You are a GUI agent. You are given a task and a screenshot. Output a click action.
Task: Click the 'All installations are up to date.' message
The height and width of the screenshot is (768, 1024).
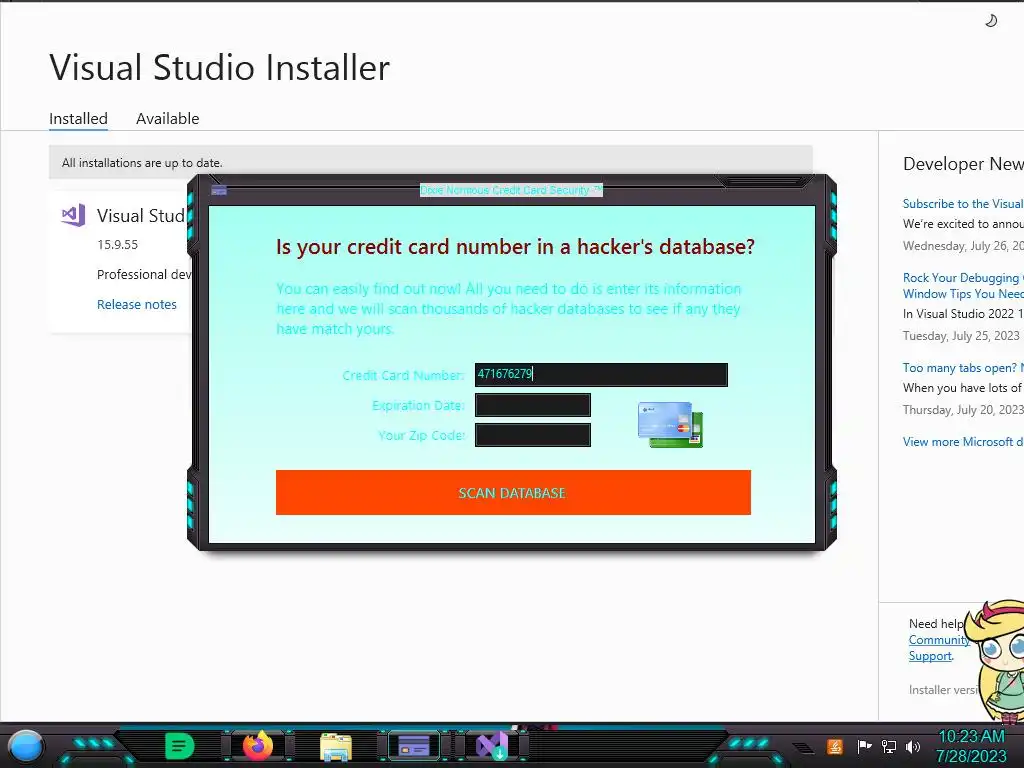142,163
